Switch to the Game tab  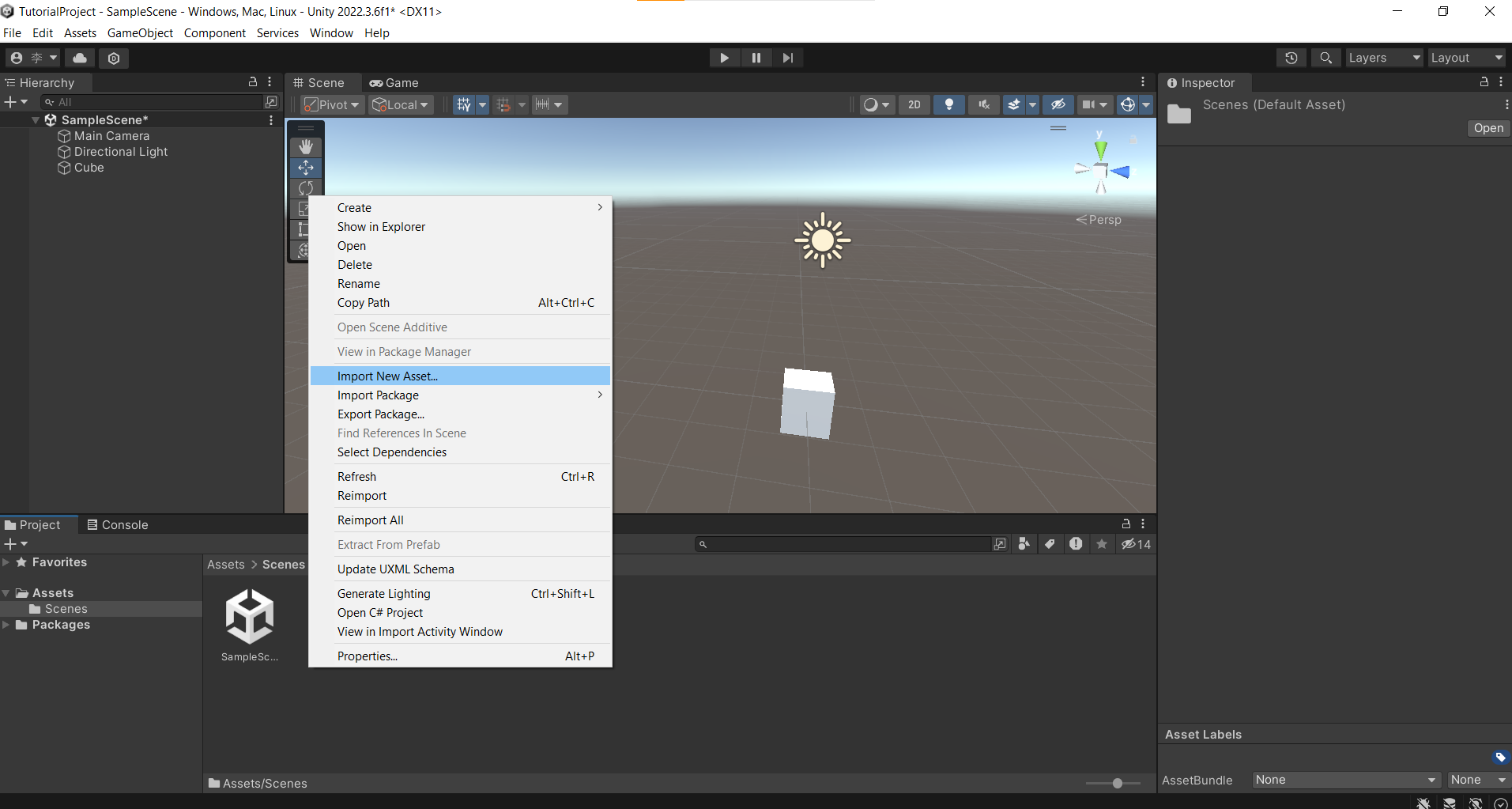(x=394, y=83)
